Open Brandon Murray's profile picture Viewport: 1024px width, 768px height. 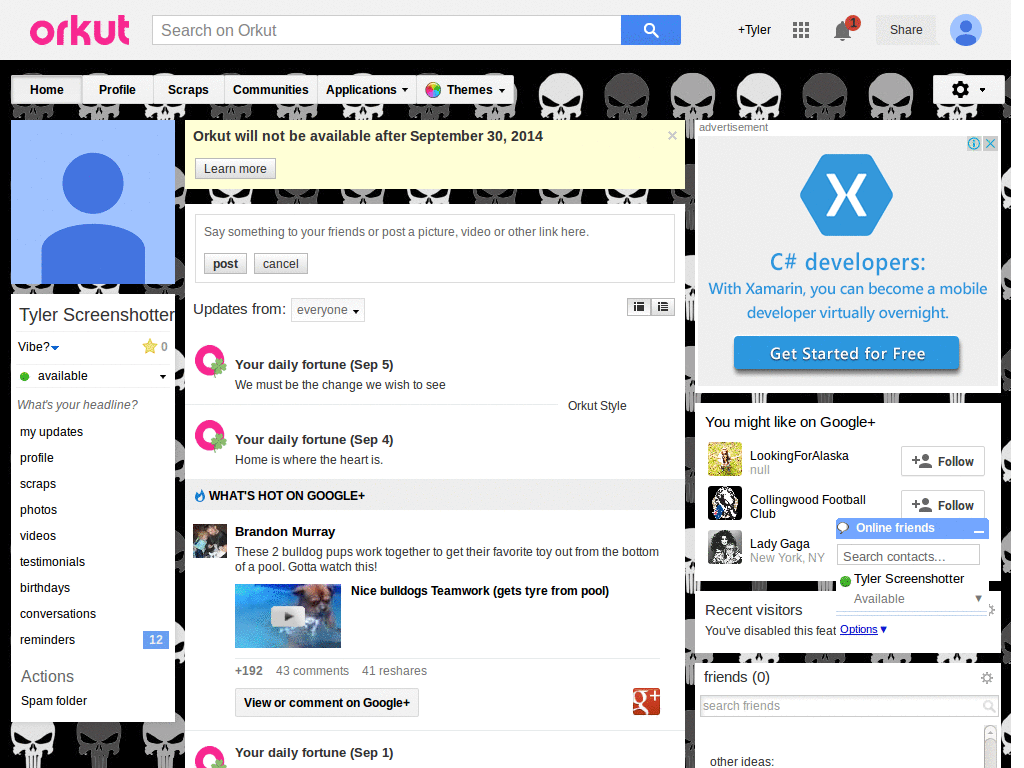tap(210, 541)
